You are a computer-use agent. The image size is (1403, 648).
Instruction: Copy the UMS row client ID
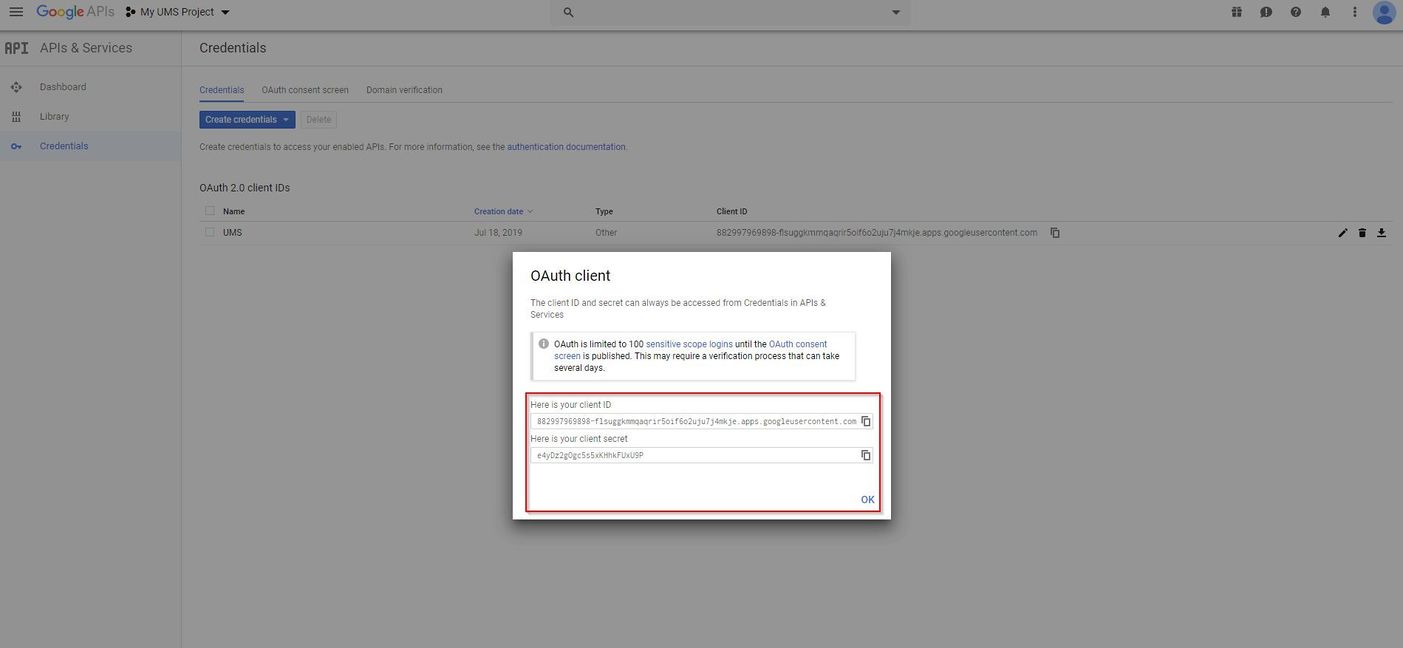coord(1055,233)
